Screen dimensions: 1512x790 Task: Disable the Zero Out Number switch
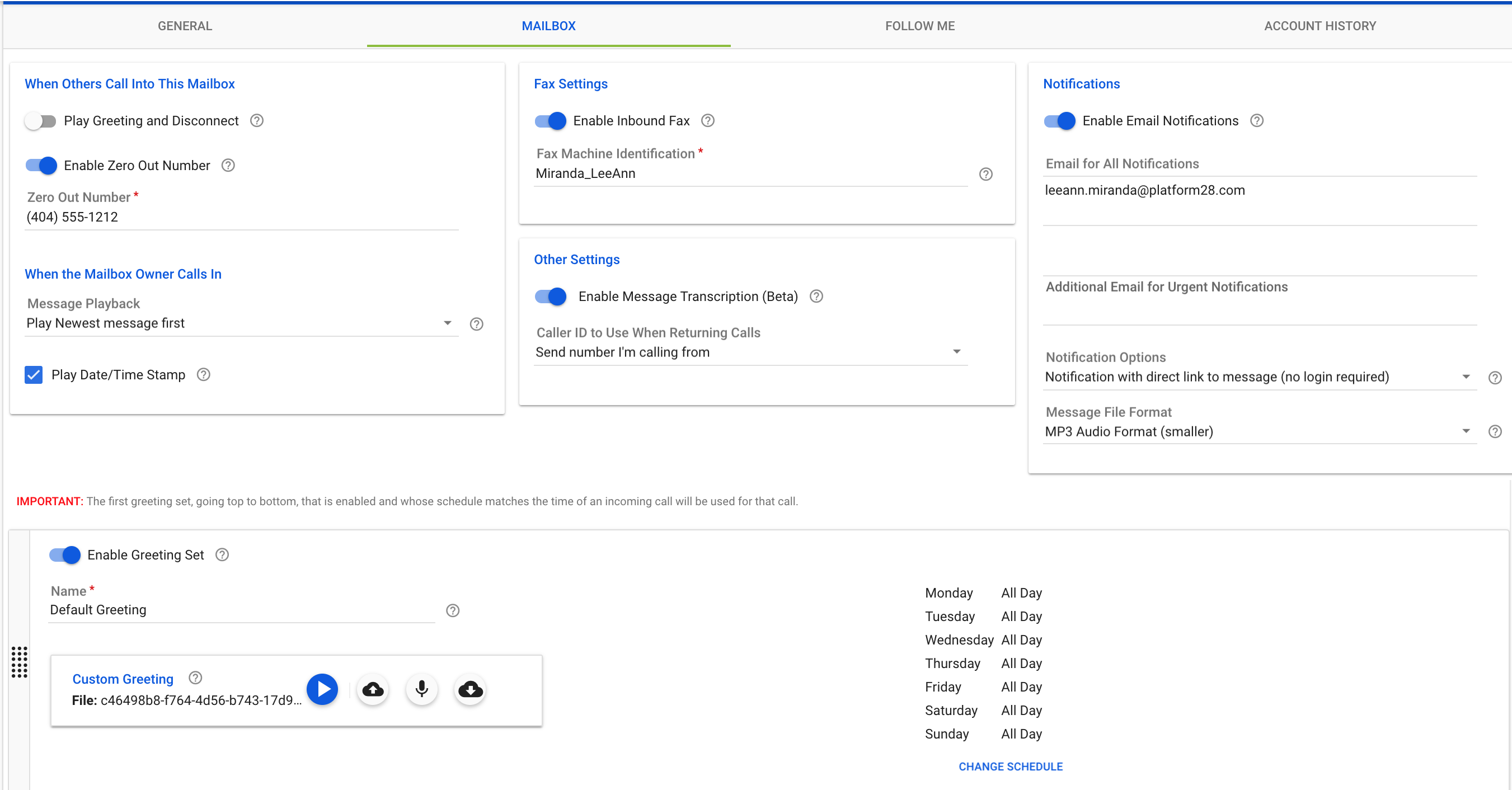(x=41, y=166)
